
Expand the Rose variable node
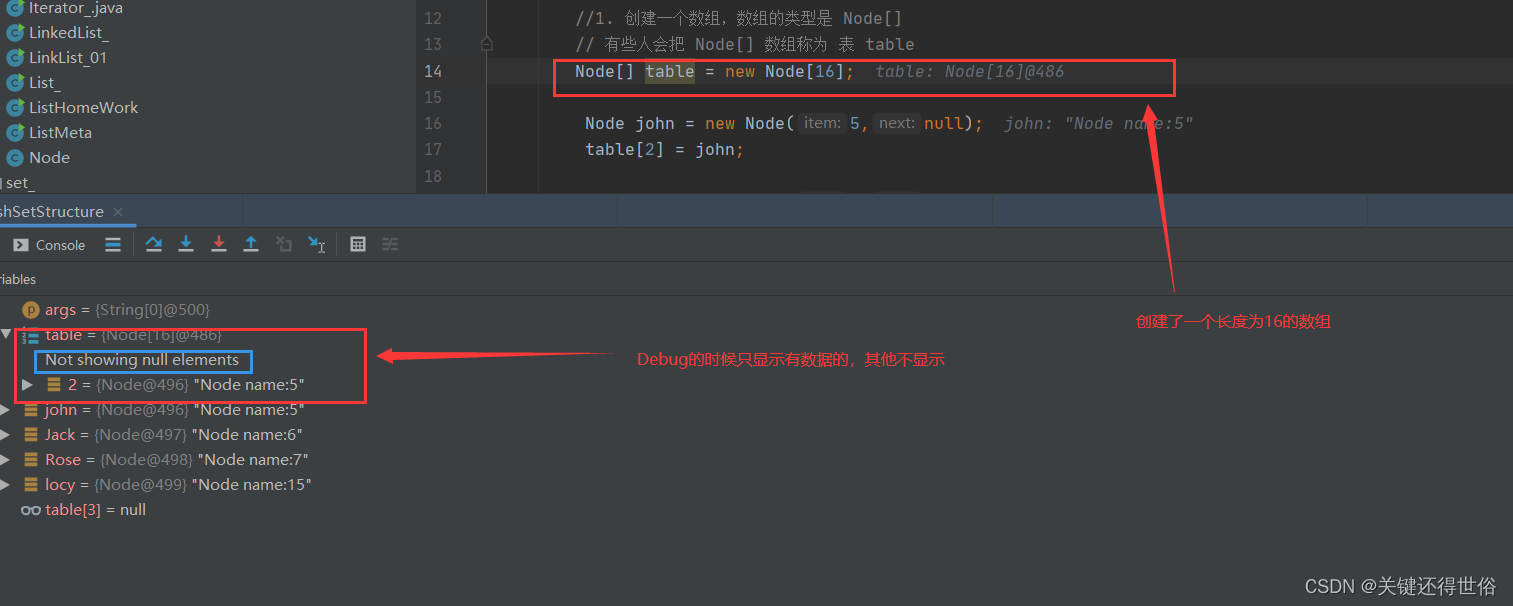(7, 459)
